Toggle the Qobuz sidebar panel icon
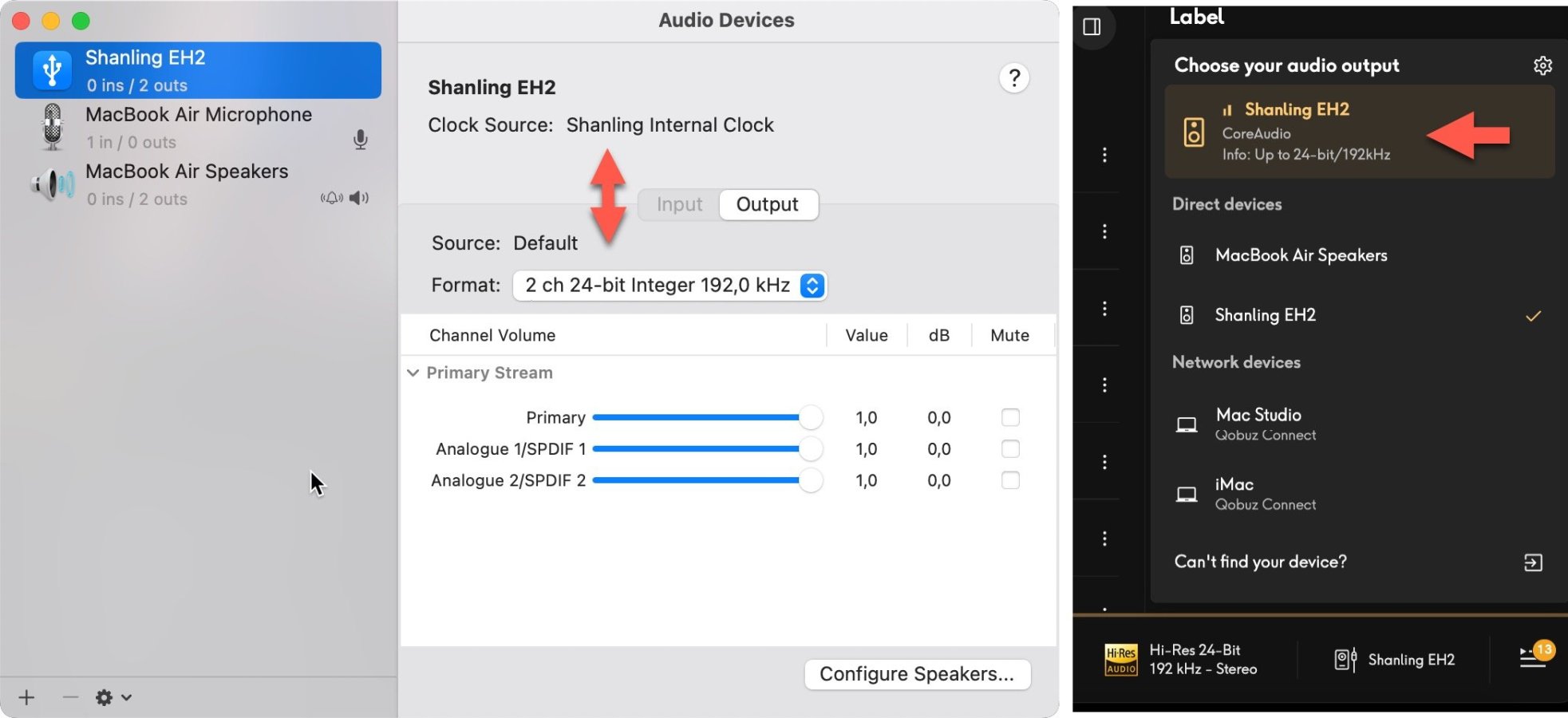The width and height of the screenshot is (1568, 718). (1092, 27)
